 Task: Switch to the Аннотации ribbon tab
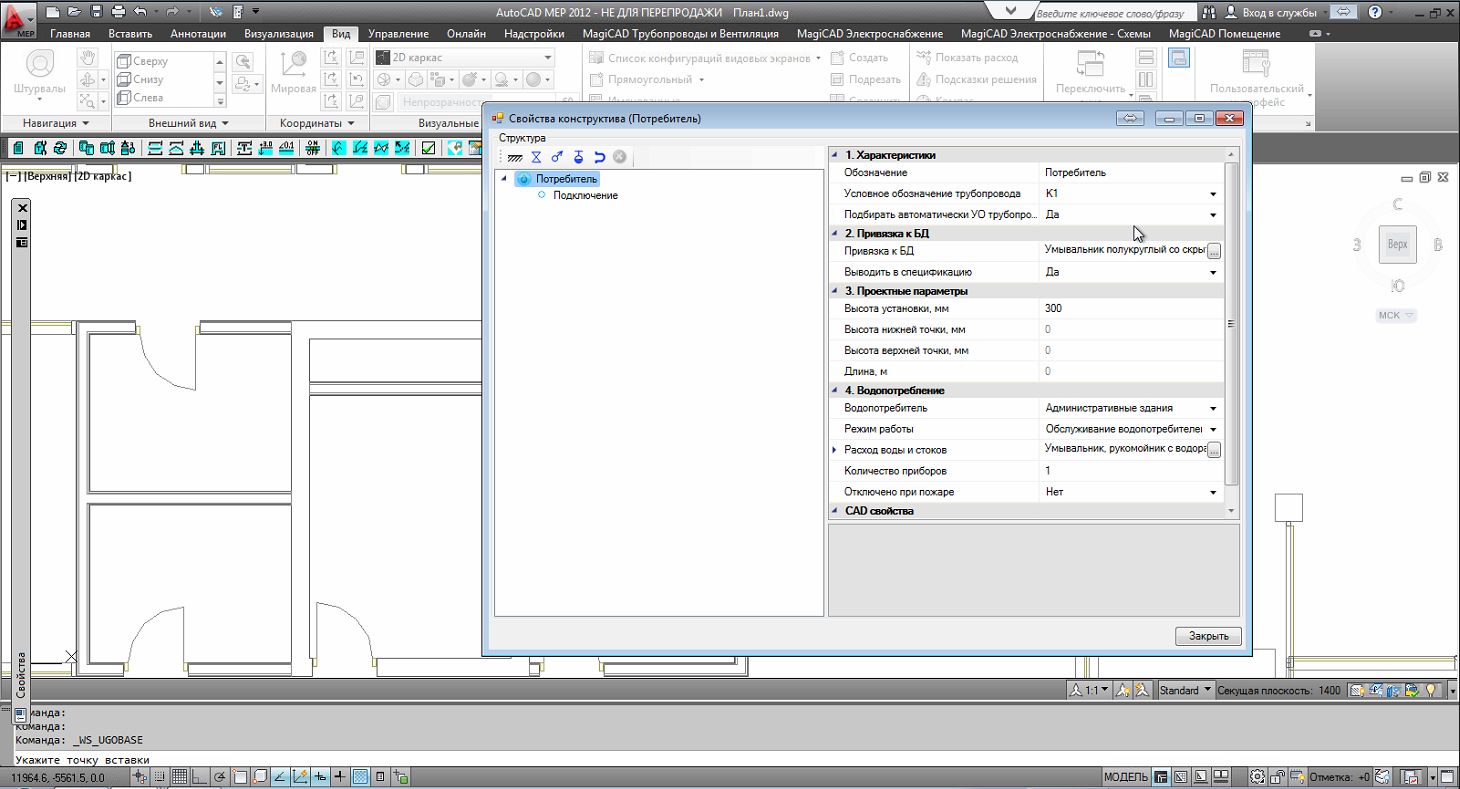tap(198, 33)
